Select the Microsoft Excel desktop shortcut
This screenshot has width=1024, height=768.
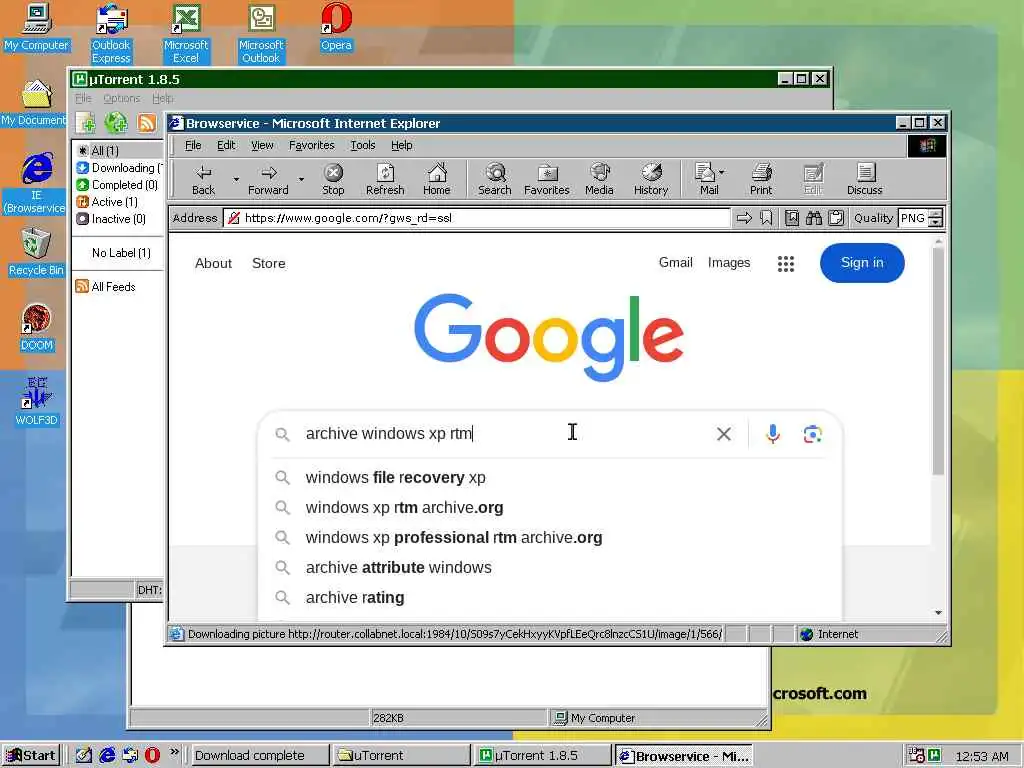pyautogui.click(x=186, y=33)
